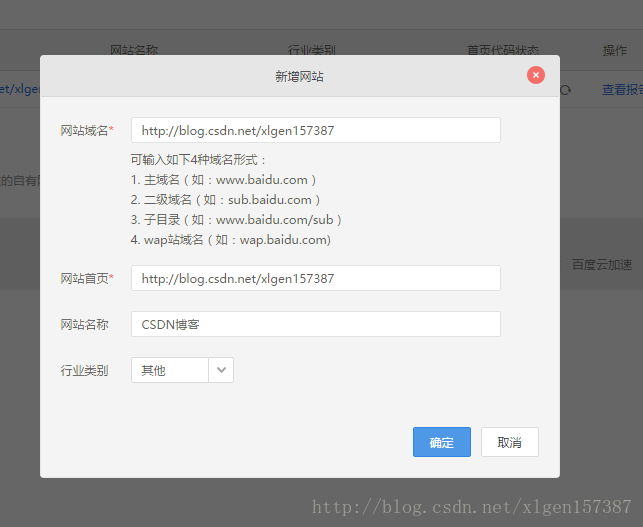Click the refresh icon beside 查看报告
This screenshot has width=643, height=527.
566,90
